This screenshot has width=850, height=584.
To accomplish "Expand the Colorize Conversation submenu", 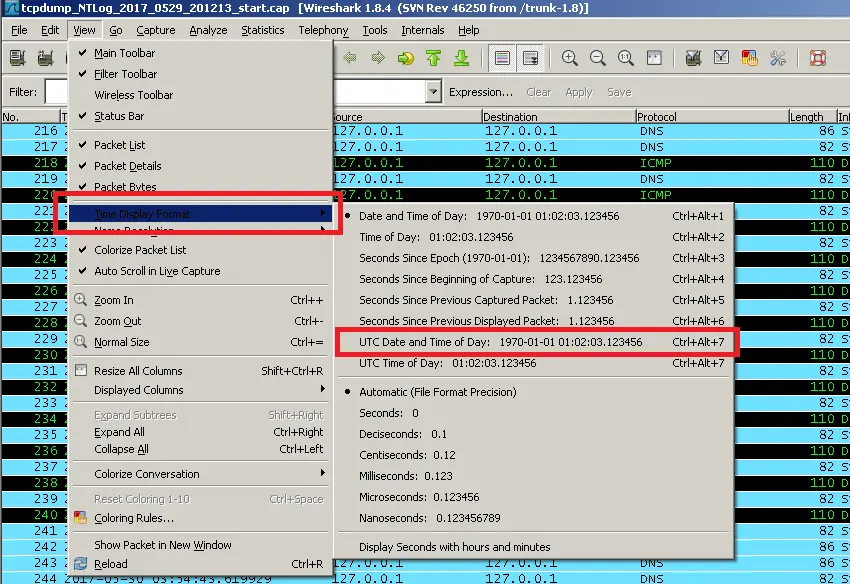I will coord(200,474).
